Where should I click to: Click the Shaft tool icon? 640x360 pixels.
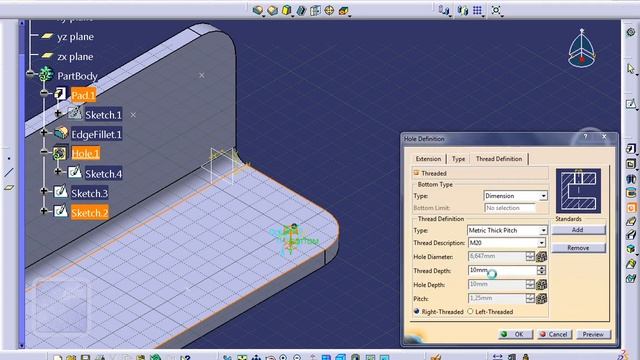[631, 178]
